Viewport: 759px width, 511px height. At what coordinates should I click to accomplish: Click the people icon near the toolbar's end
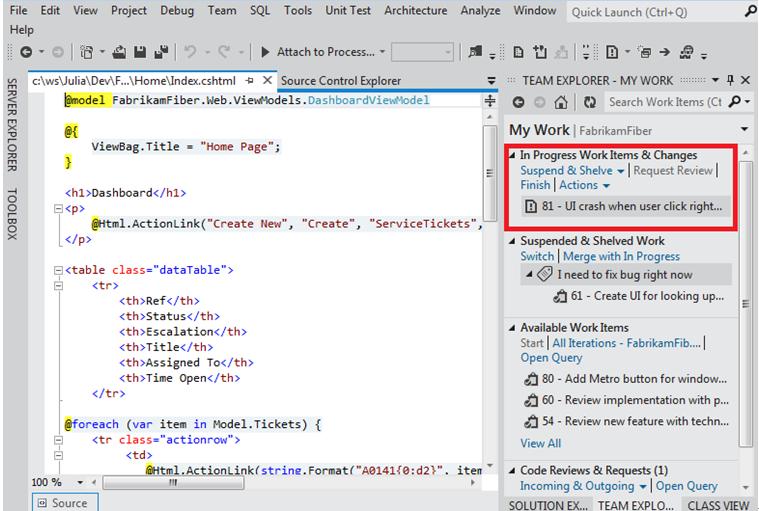point(687,52)
